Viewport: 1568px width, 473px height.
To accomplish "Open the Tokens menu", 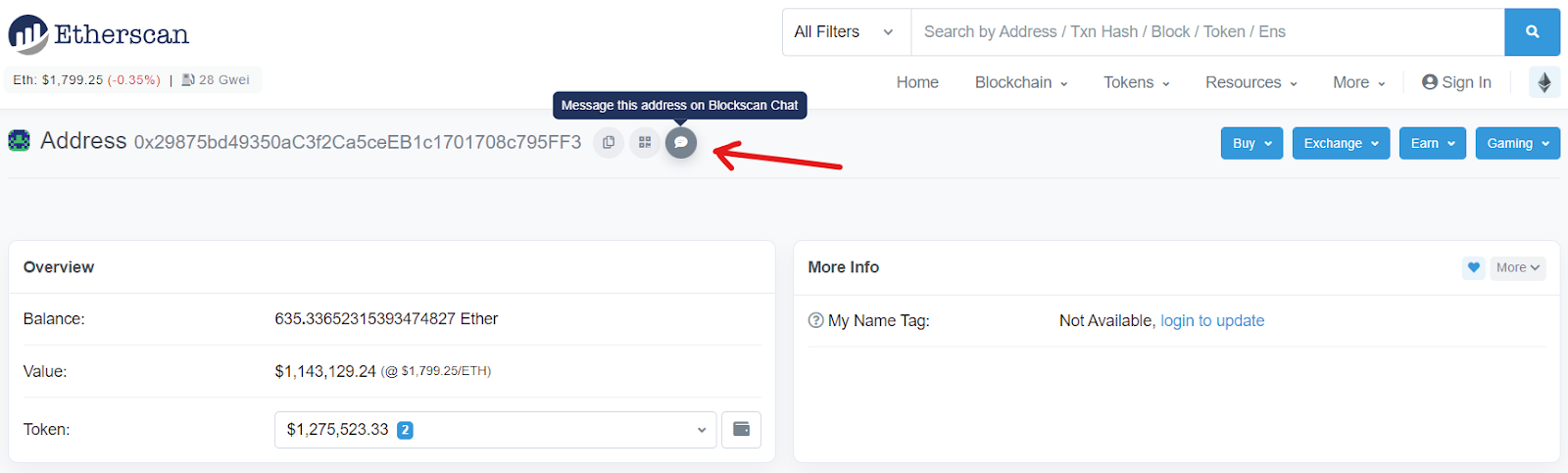I will pos(1136,82).
